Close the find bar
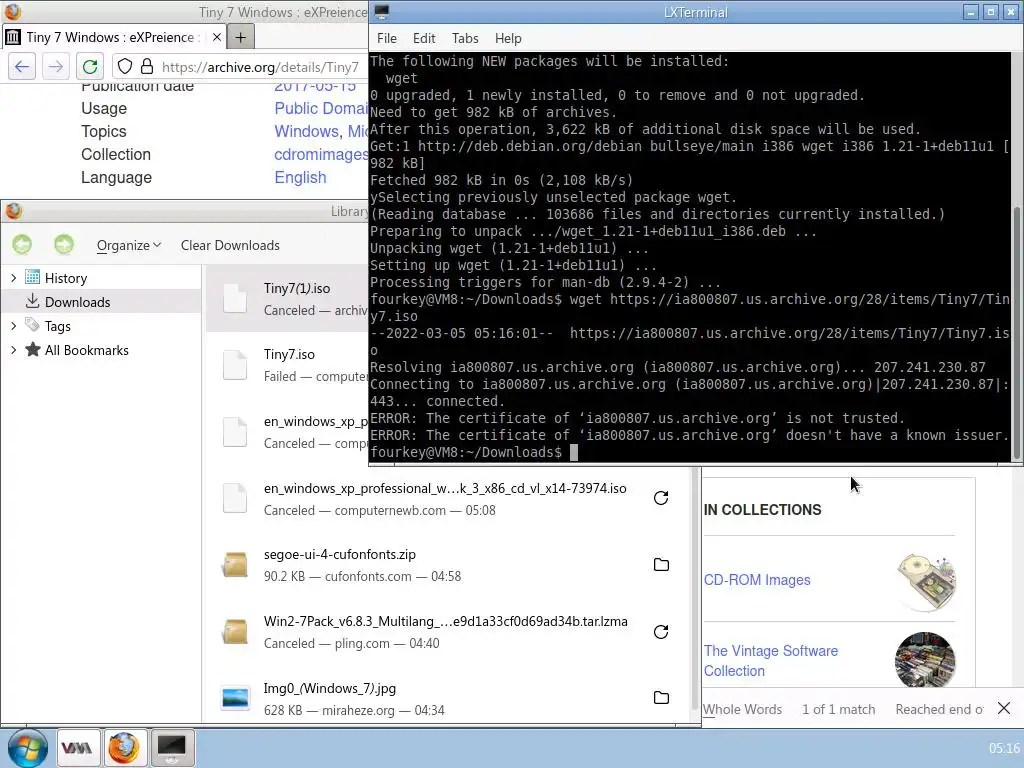The image size is (1024, 768). point(1004,708)
